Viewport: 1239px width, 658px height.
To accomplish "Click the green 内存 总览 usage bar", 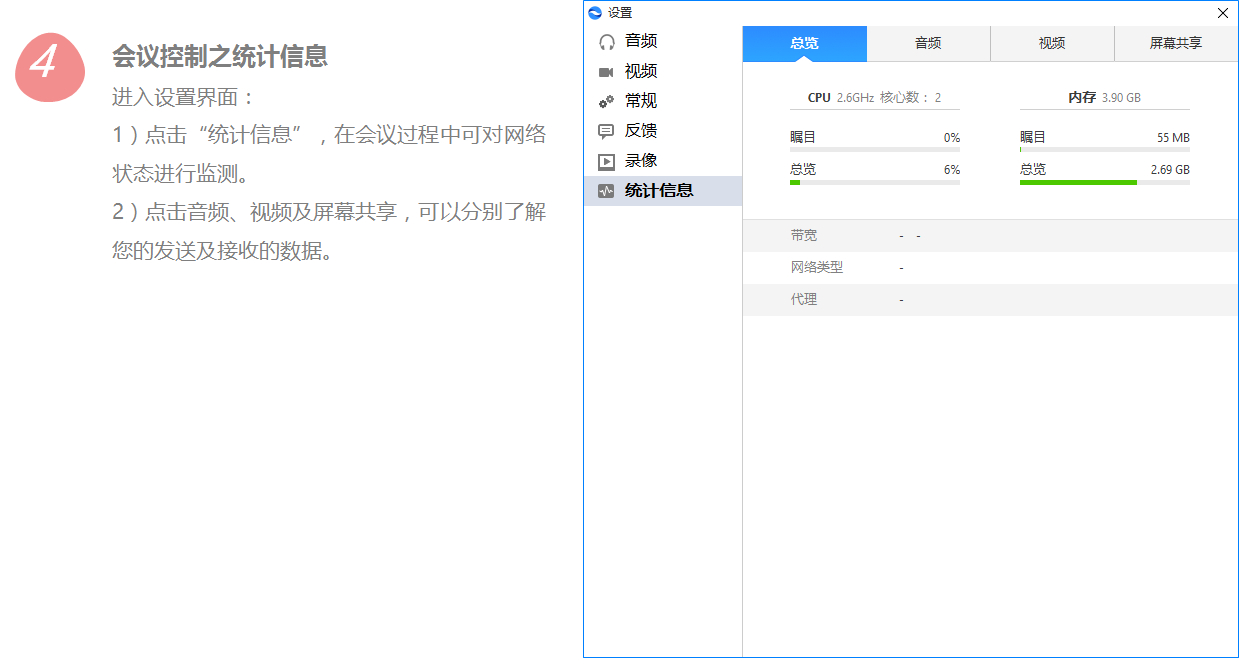I will 1104,181.
